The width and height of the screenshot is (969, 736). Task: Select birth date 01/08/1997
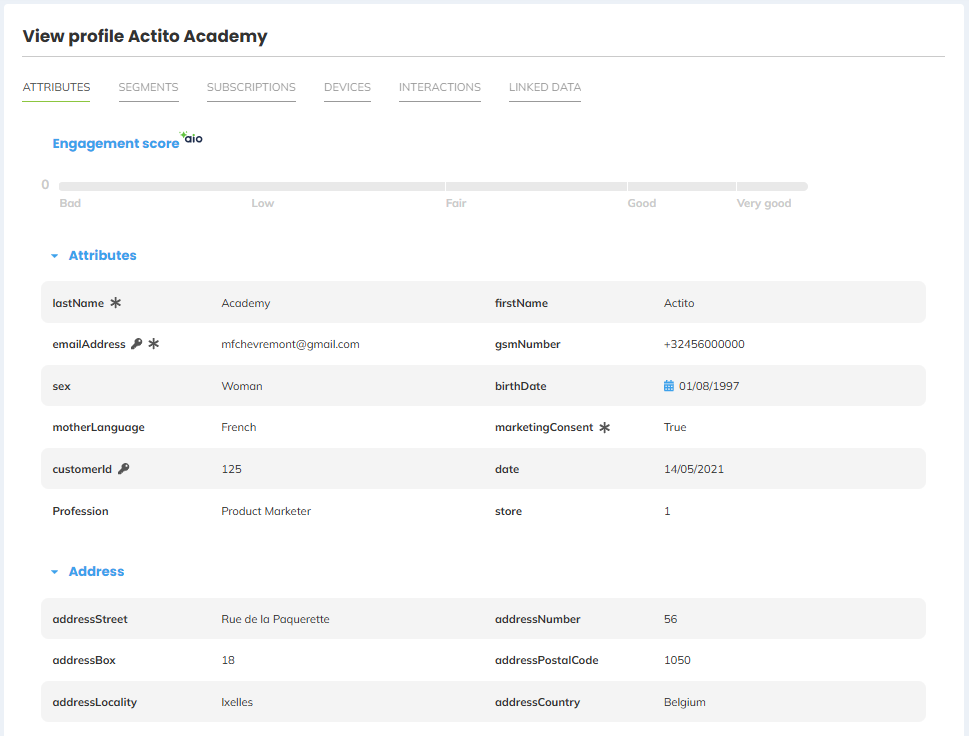[709, 386]
